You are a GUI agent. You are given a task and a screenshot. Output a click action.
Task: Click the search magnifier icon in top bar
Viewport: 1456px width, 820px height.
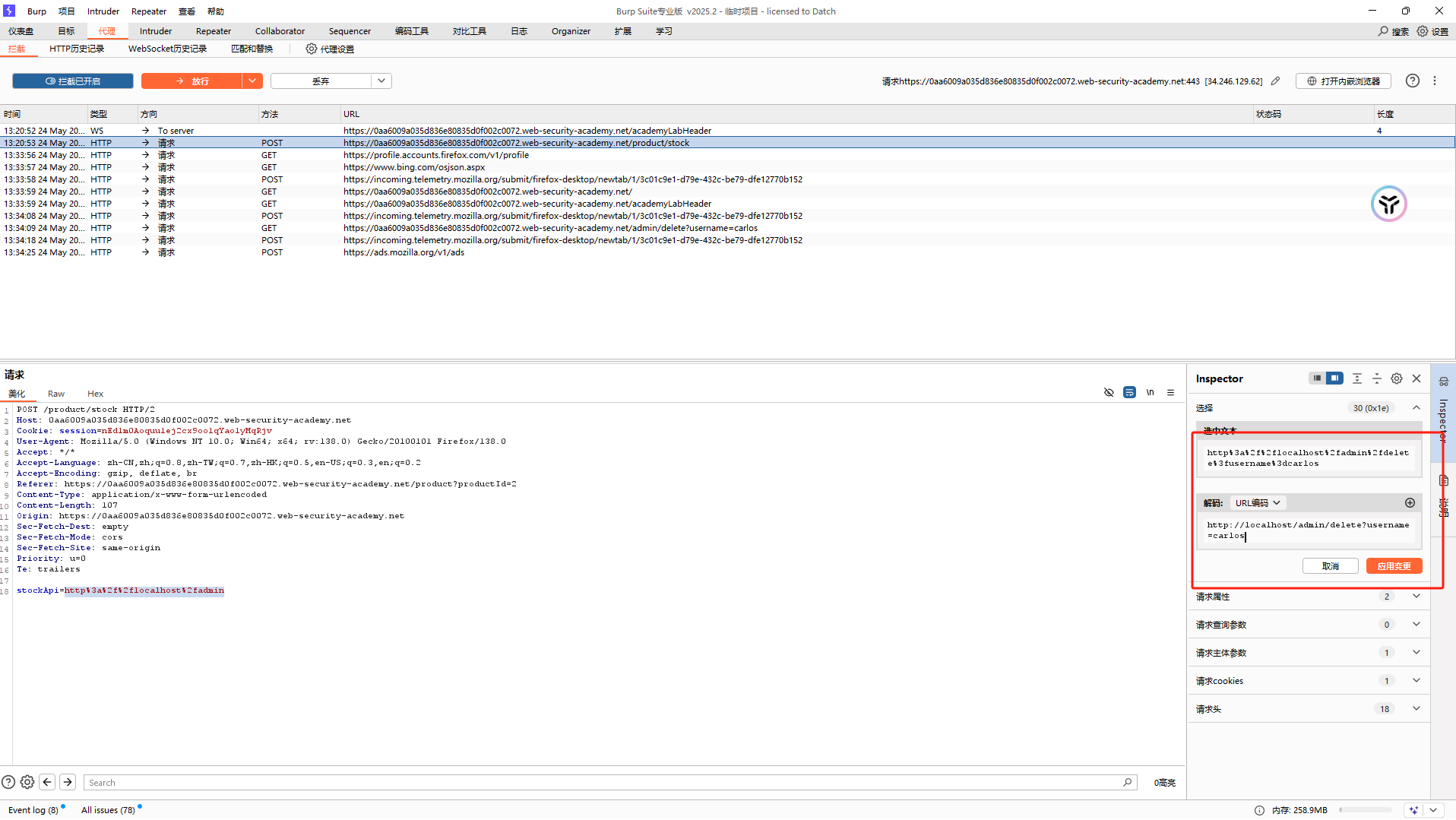[1384, 31]
